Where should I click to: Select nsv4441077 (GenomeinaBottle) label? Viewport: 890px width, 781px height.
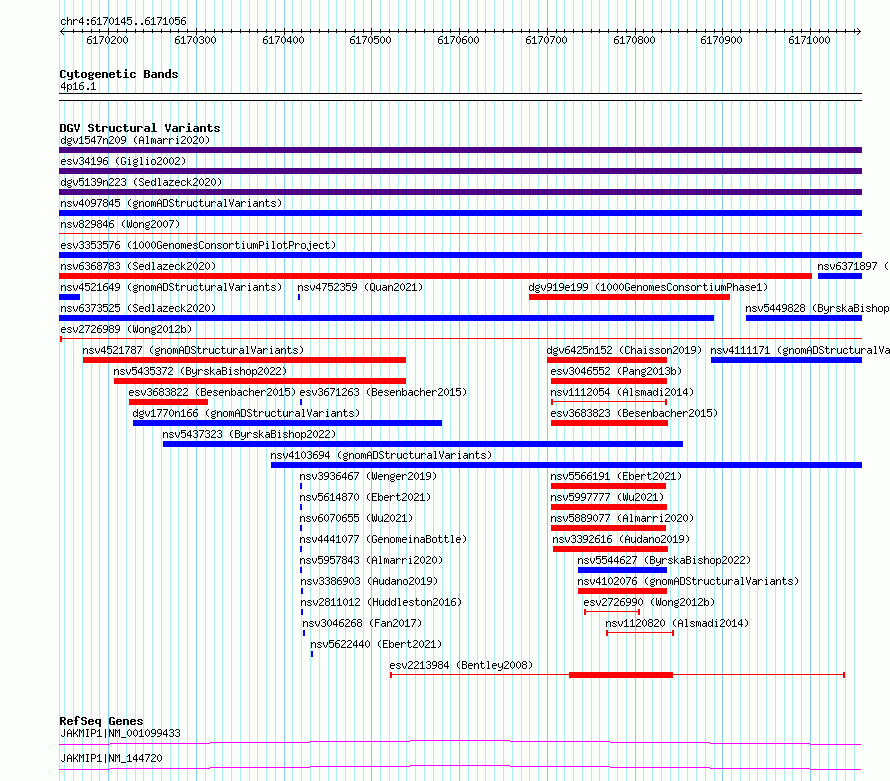[x=383, y=539]
